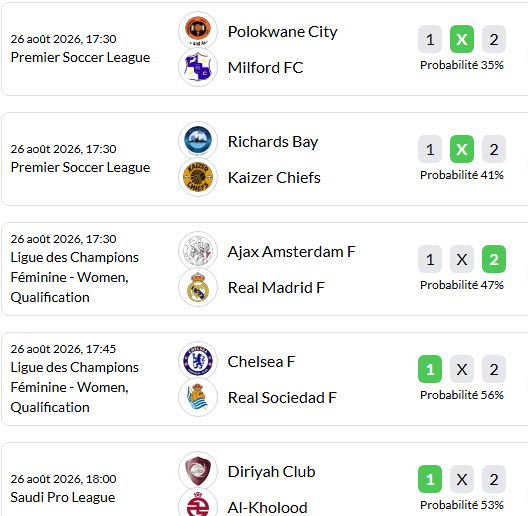
Task: Click the Polokwane City team logo
Action: 198,31
